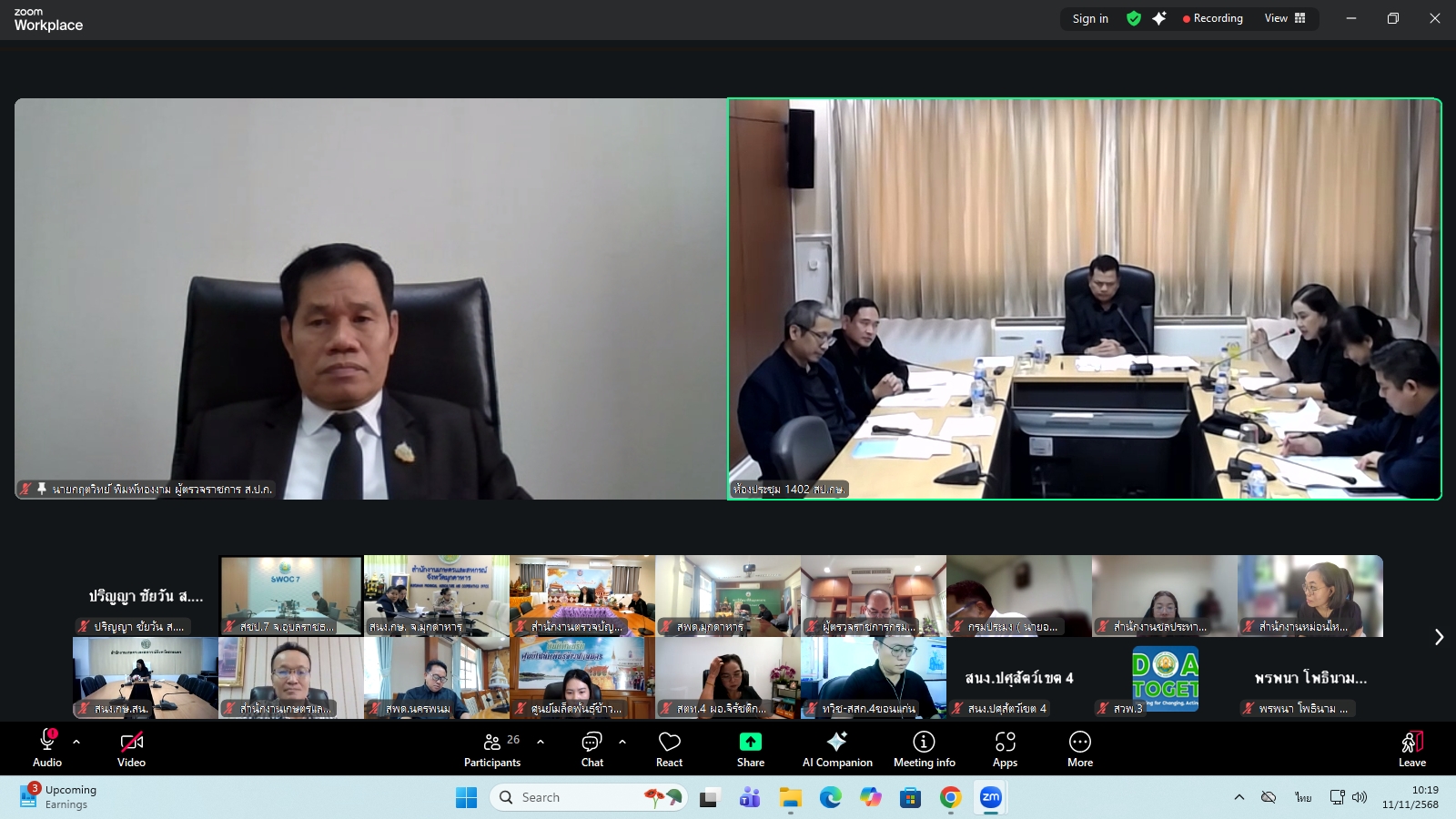Open the View layout menu

[x=1285, y=18]
